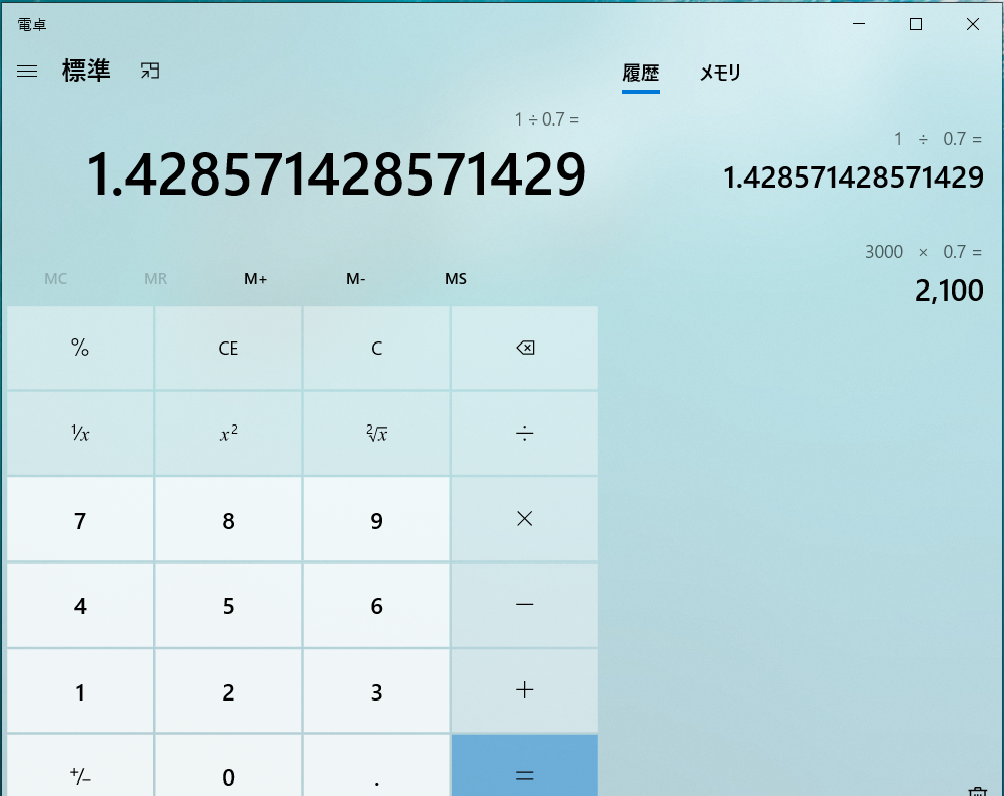Viewport: 1004px width, 796px height.
Task: Toggle sign with the +/- key
Action: click(x=80, y=765)
